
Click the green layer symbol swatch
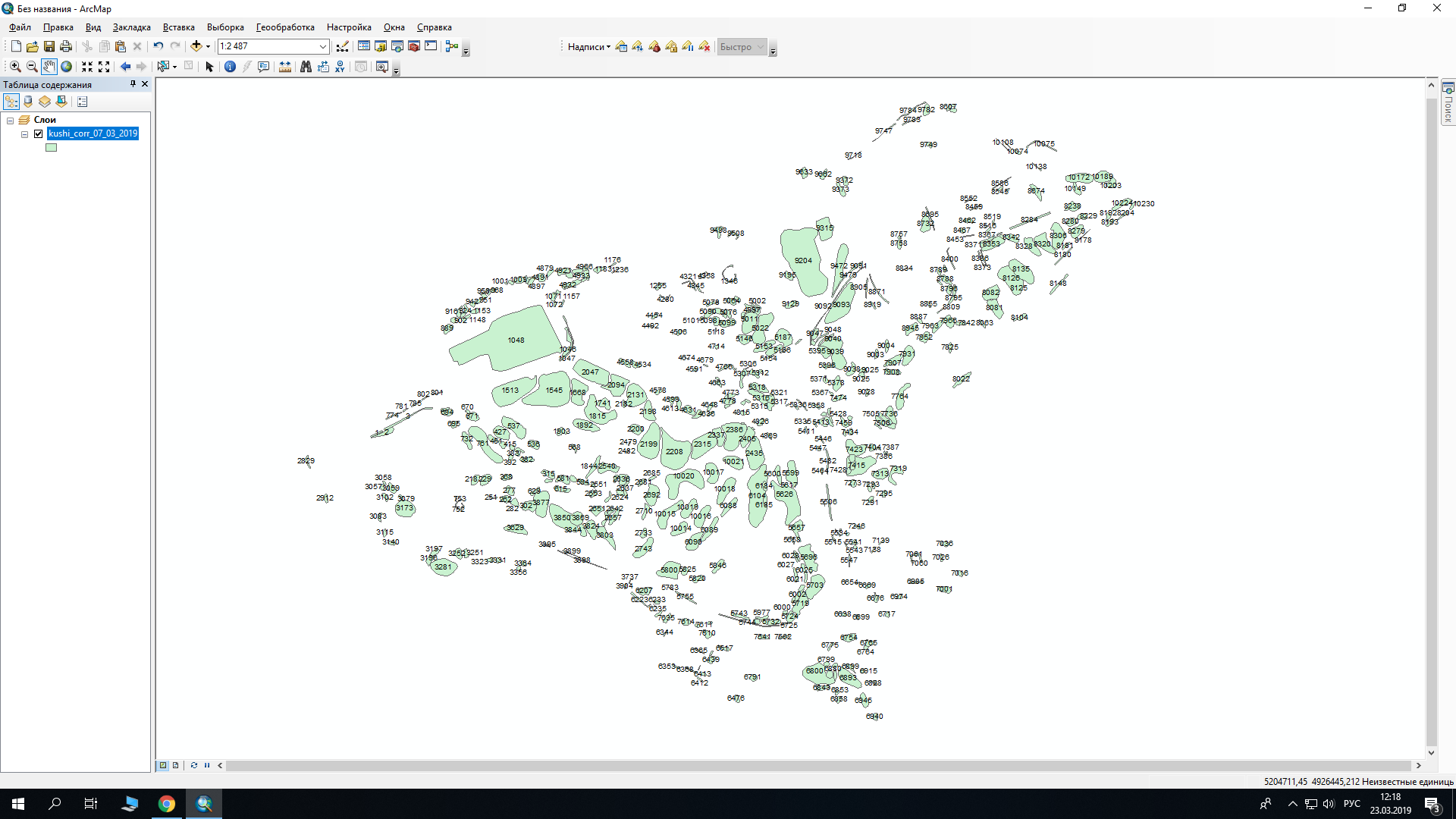pos(51,148)
